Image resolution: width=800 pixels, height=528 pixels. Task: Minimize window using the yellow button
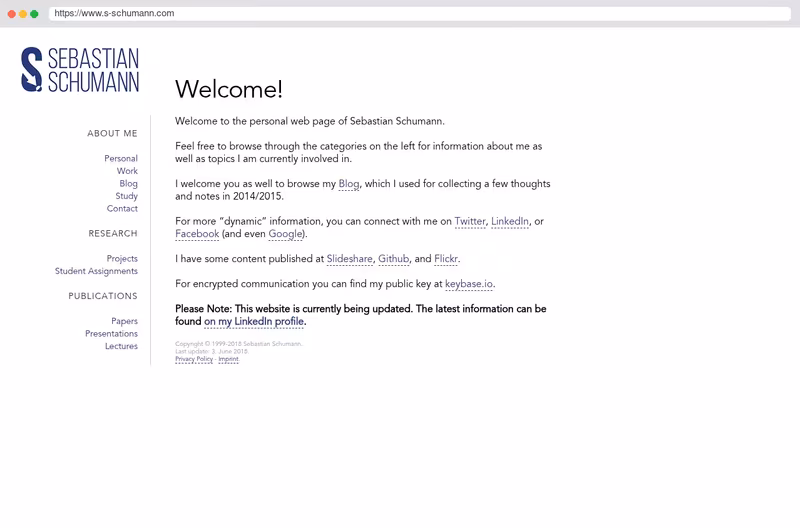[x=23, y=14]
